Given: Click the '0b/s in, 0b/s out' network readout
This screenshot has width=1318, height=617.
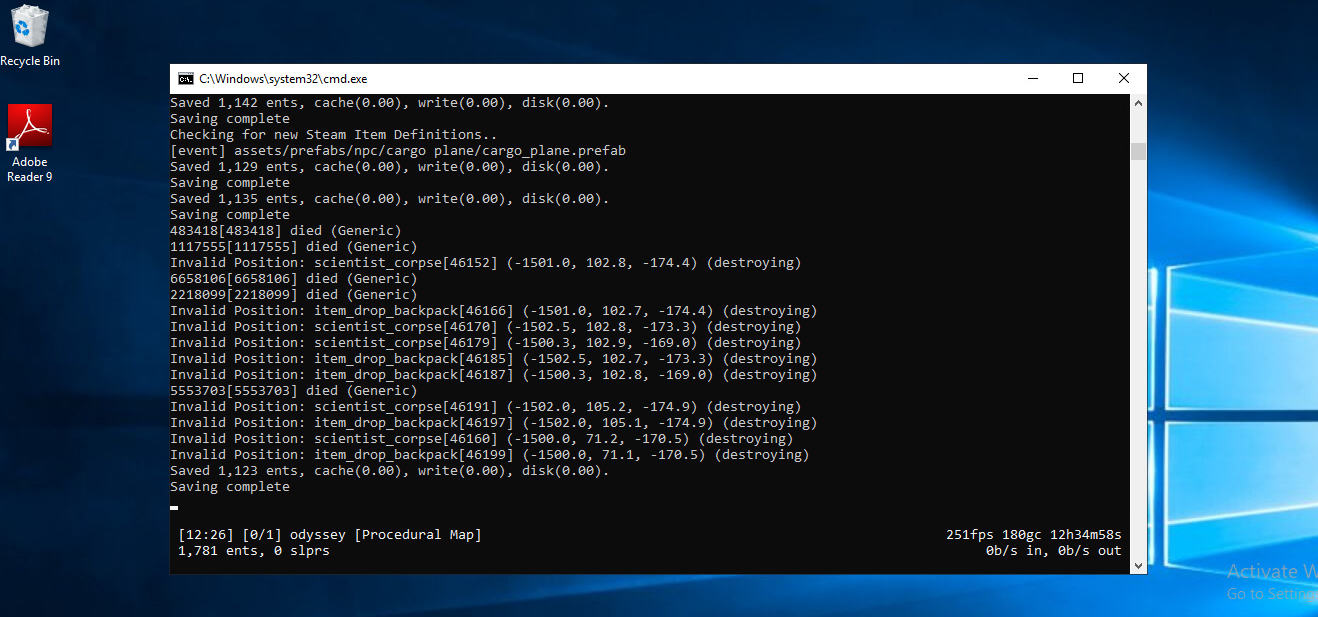Looking at the screenshot, I should 1053,551.
